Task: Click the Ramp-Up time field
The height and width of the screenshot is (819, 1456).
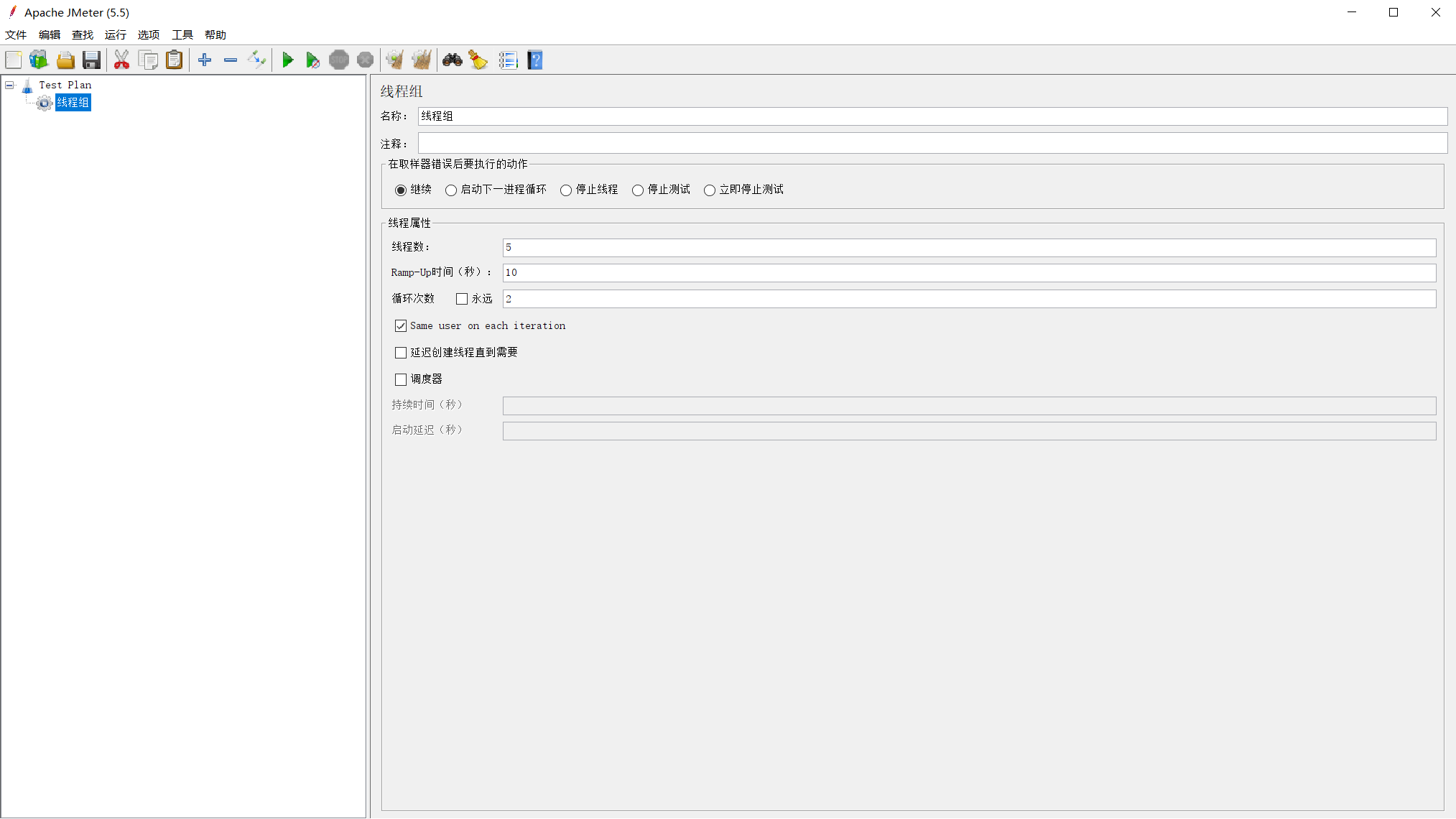Action: [x=969, y=273]
